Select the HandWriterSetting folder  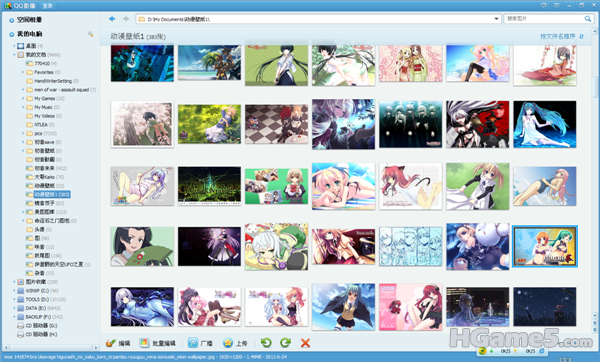53,81
